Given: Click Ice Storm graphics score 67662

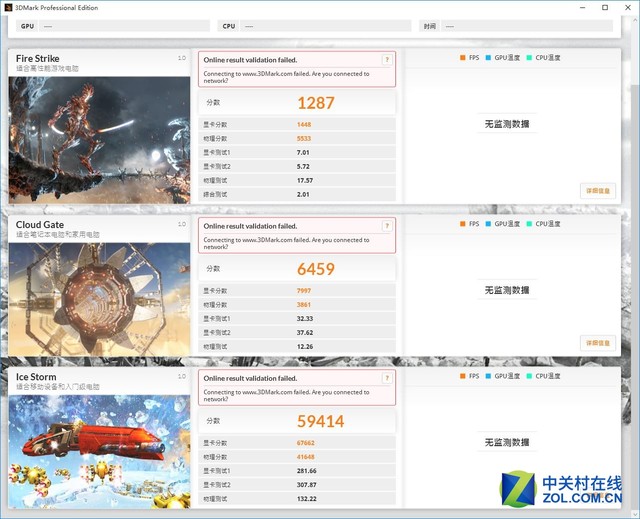Looking at the screenshot, I should pyautogui.click(x=306, y=443).
